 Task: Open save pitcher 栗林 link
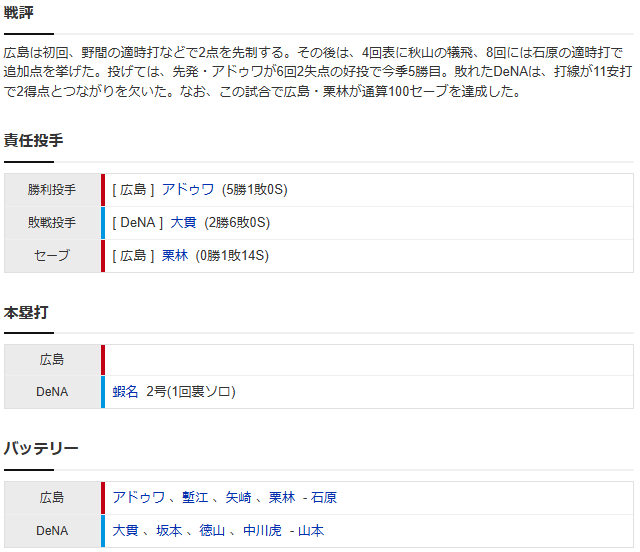[175, 256]
